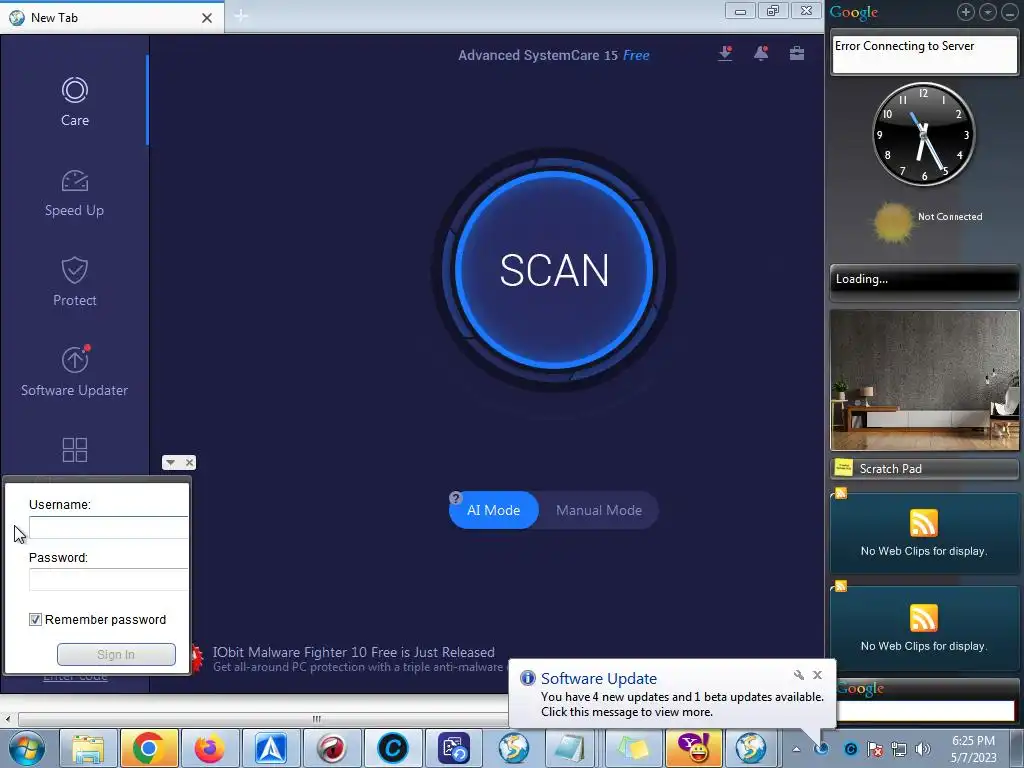1024x768 pixels.
Task: Open the notification bell icon
Action: tap(761, 54)
